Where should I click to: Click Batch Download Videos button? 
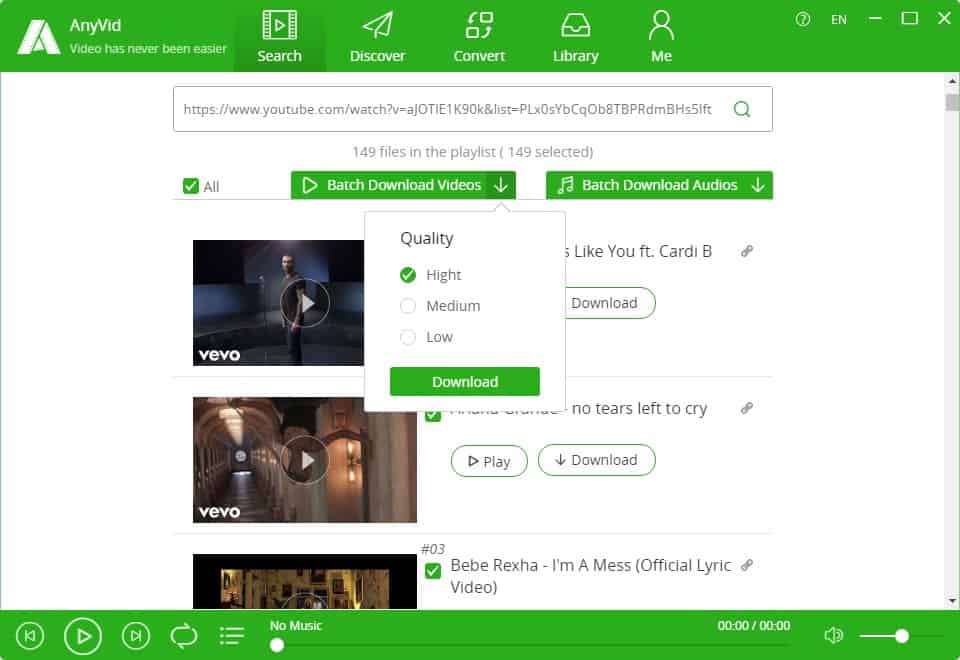pos(389,185)
